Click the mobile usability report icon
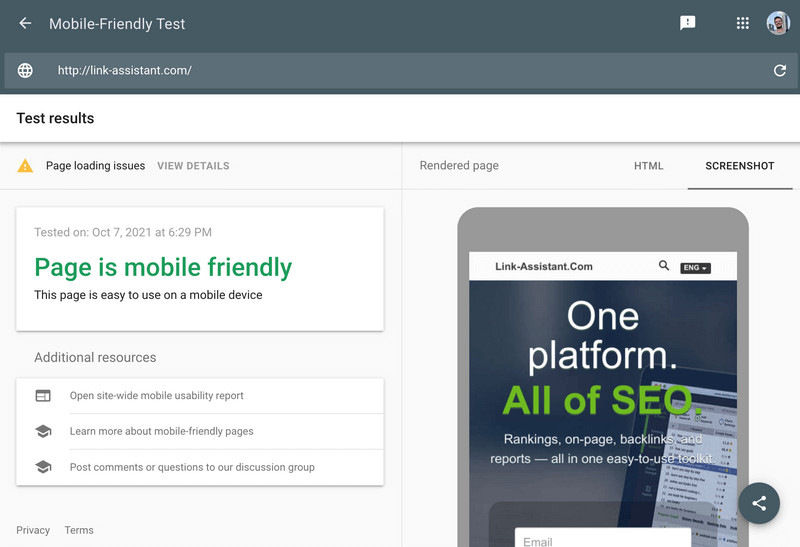 click(43, 396)
